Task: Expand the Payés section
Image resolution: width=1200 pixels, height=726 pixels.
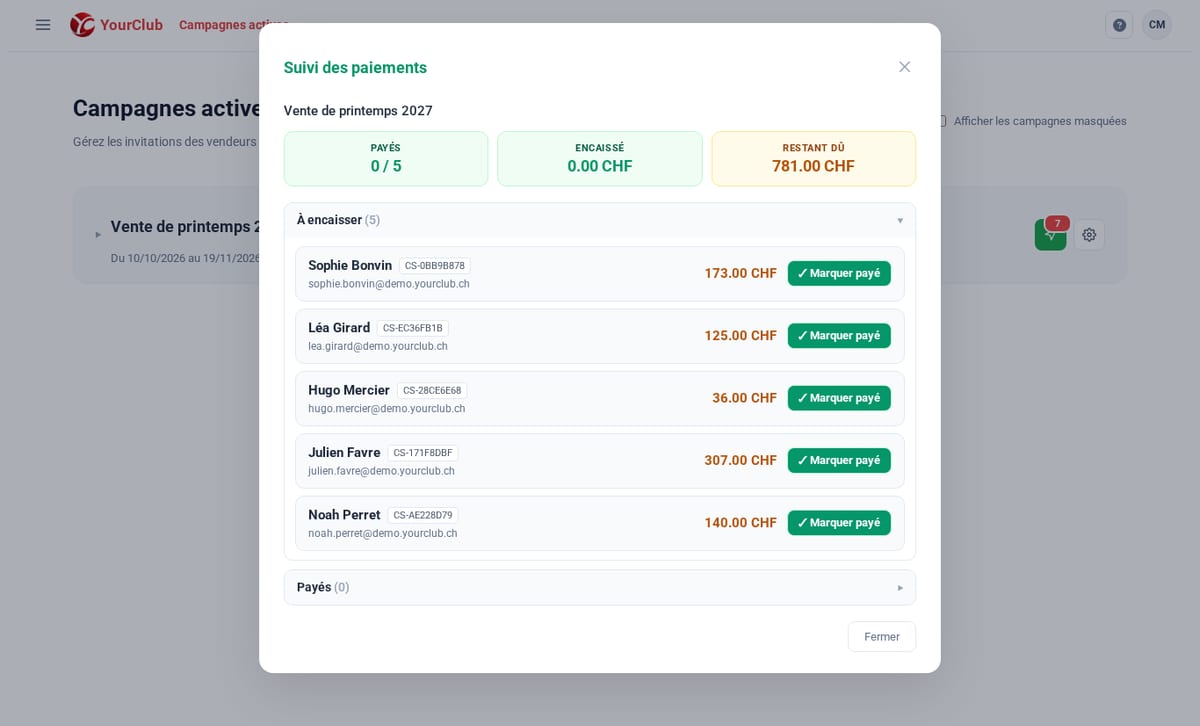Action: point(600,587)
